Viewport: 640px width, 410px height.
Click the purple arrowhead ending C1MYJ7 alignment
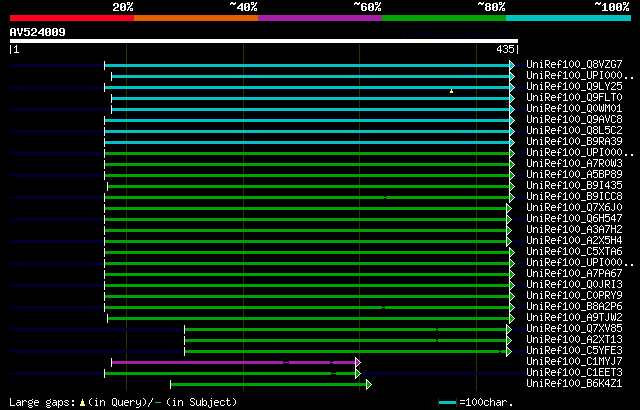tap(358, 363)
